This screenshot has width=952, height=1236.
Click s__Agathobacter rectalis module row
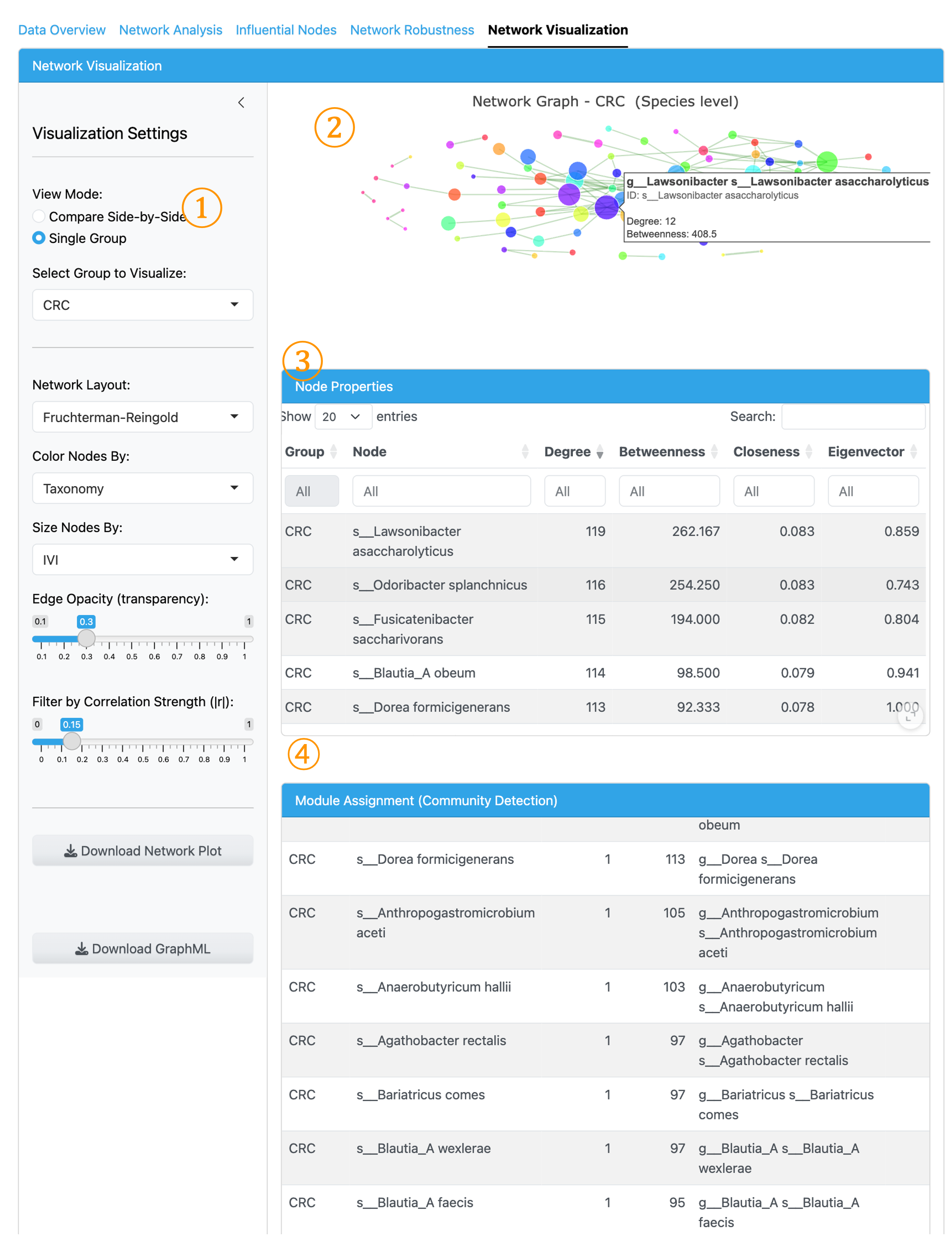(x=605, y=1050)
